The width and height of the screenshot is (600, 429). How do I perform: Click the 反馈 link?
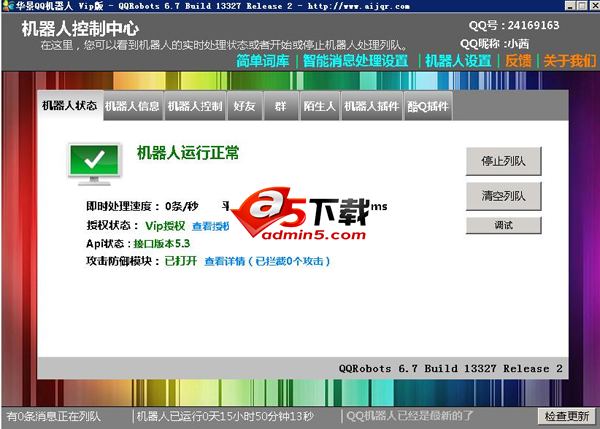point(518,61)
